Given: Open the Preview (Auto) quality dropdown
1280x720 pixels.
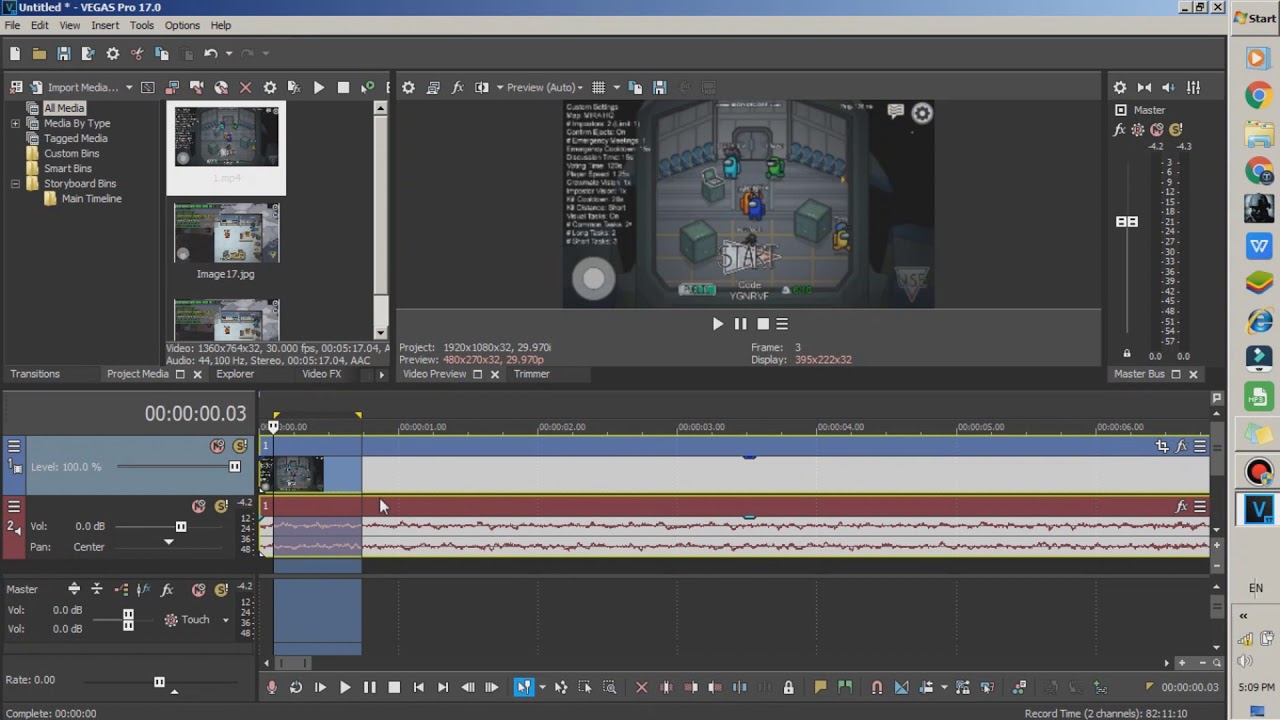Looking at the screenshot, I should pyautogui.click(x=543, y=87).
